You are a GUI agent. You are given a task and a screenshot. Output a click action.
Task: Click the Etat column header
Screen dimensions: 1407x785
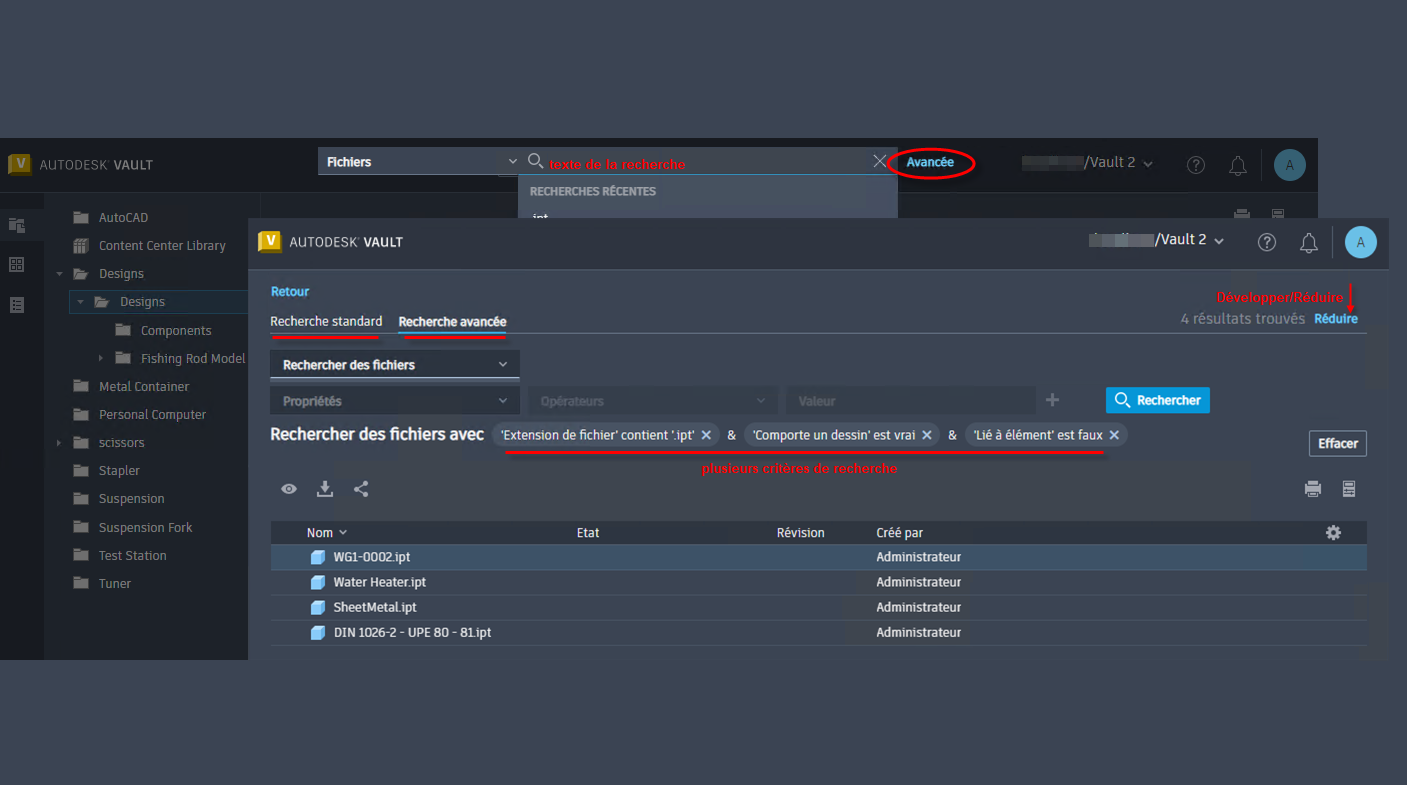tap(588, 533)
